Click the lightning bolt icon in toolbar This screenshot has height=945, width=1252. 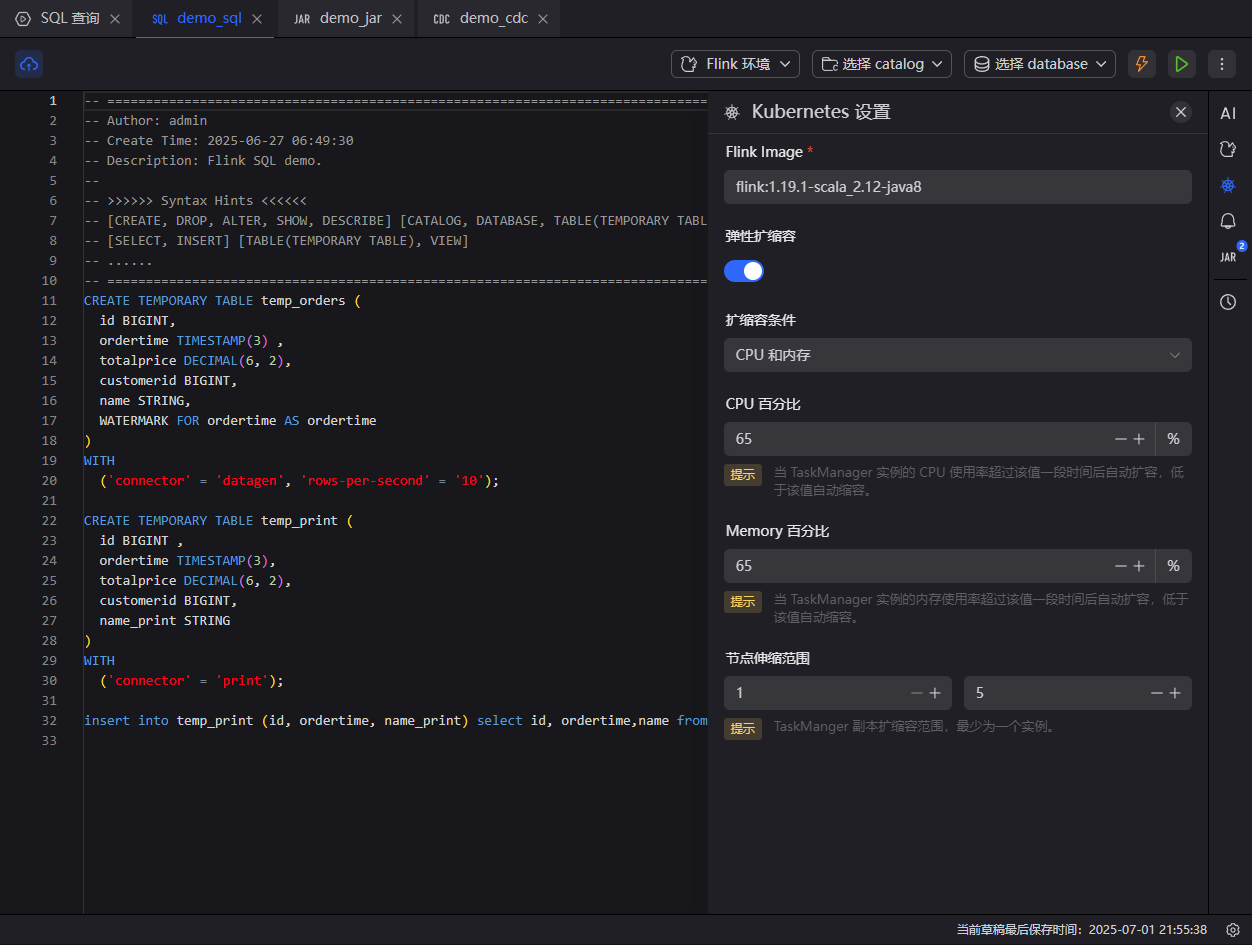pyautogui.click(x=1141, y=64)
